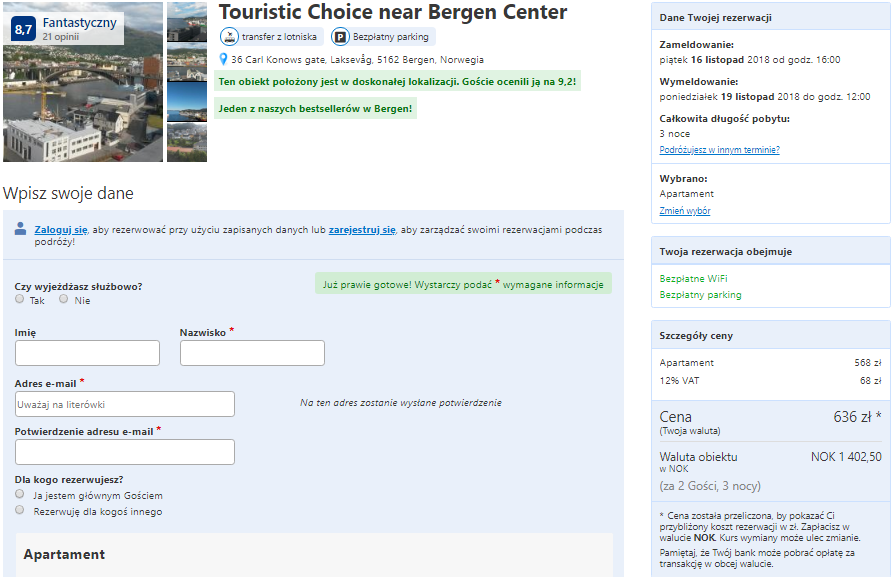Select Tak for business travel
The width and height of the screenshot is (894, 577).
(20, 299)
